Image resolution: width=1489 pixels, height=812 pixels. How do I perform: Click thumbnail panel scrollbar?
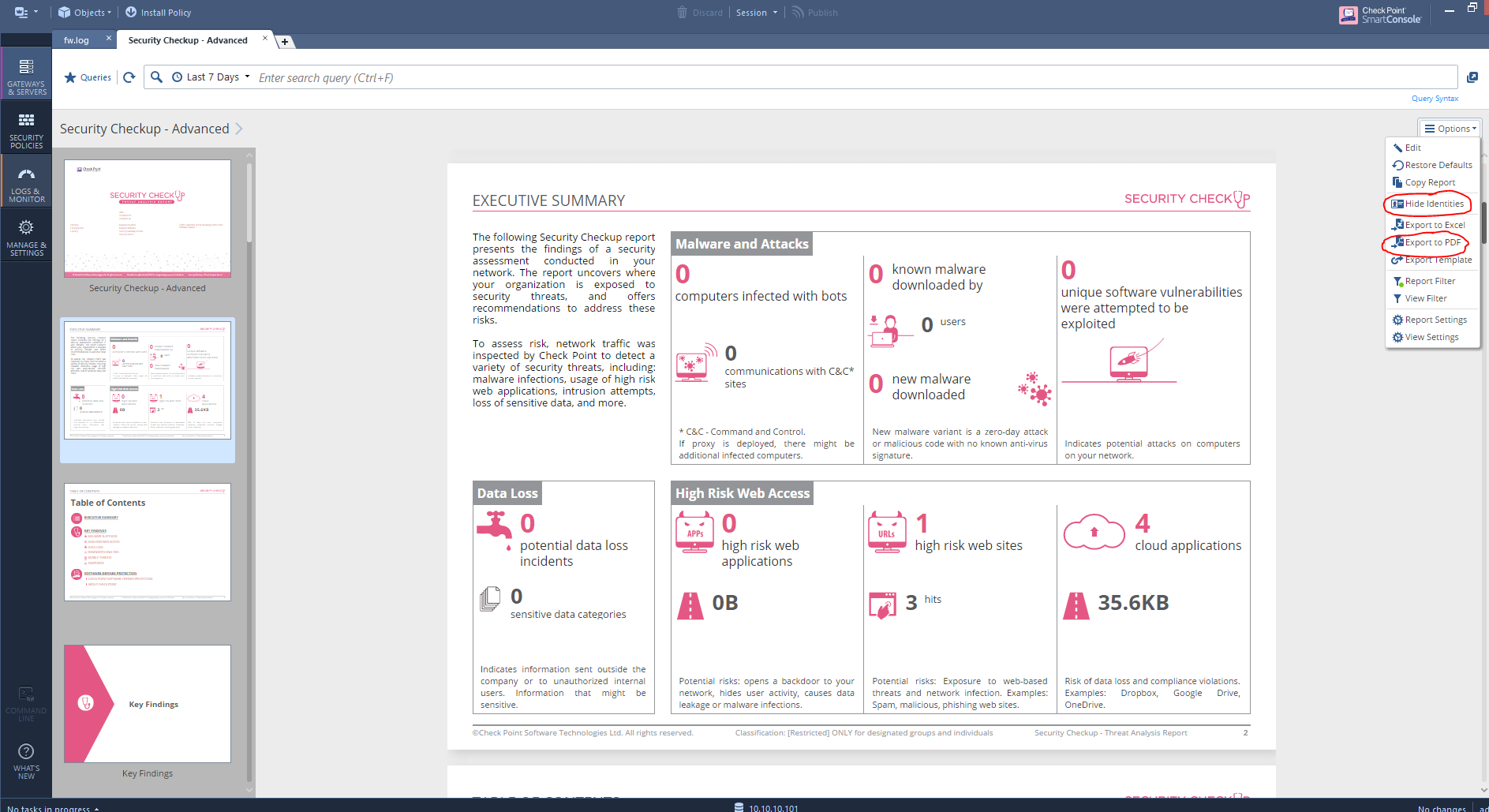(x=249, y=204)
